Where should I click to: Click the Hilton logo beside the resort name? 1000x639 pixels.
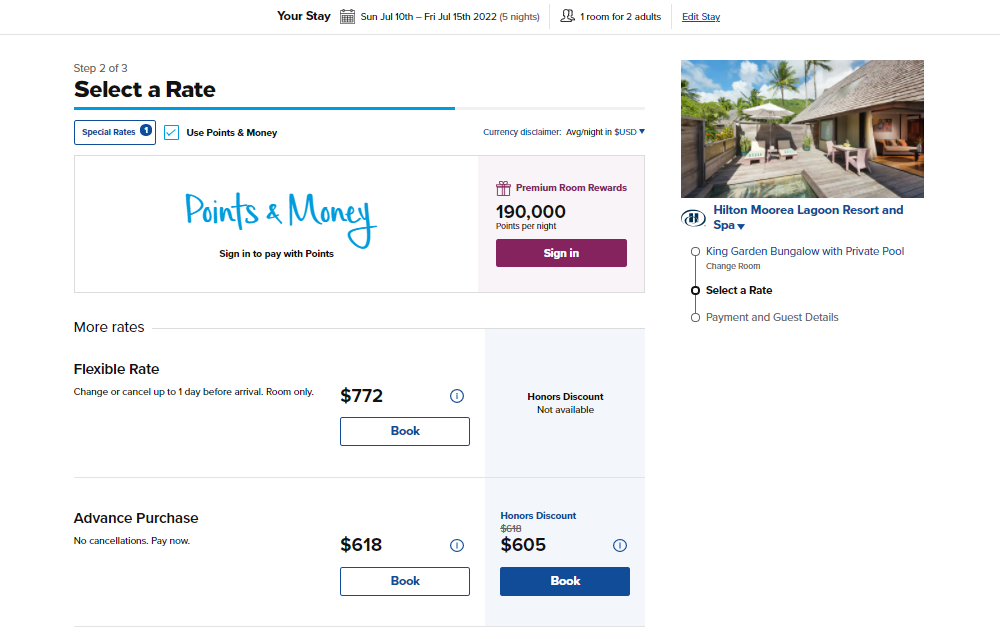[693, 218]
